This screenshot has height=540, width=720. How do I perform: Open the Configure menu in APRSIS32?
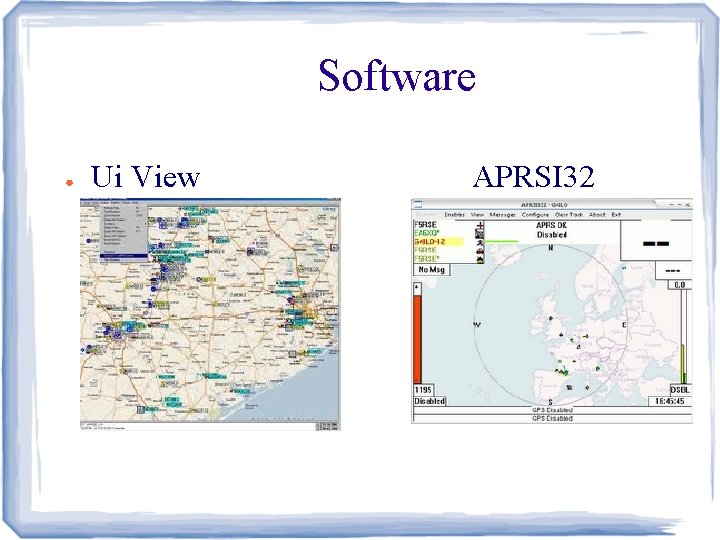tap(535, 214)
